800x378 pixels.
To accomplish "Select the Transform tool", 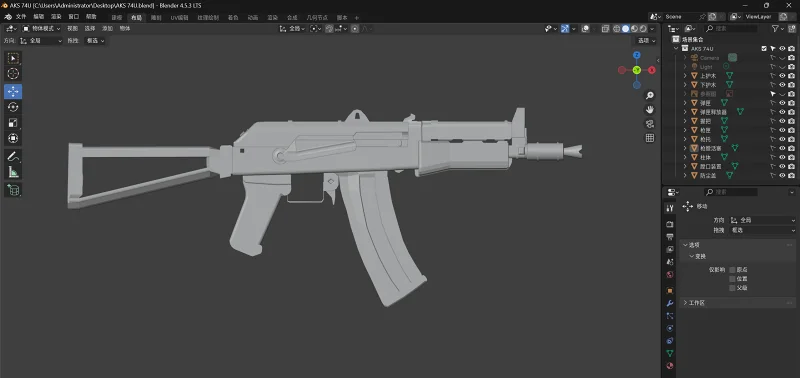I will 13,138.
